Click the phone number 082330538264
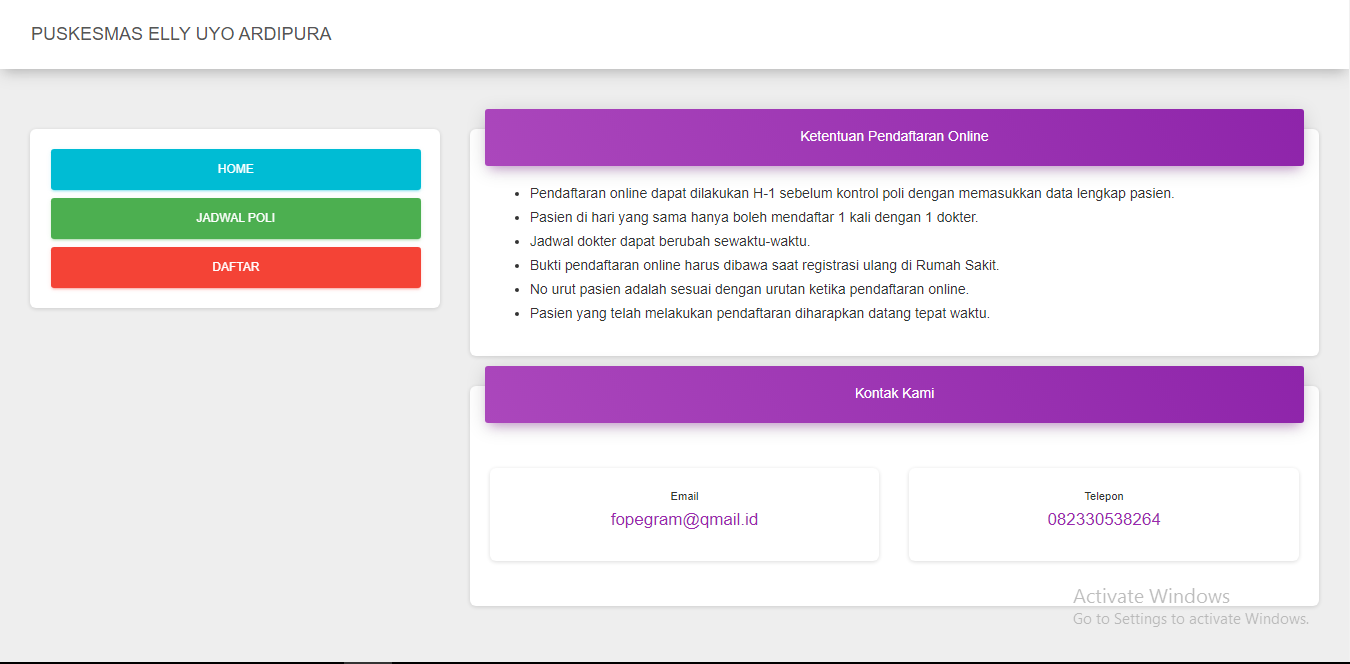Viewport: 1350px width, 664px height. (x=1104, y=520)
